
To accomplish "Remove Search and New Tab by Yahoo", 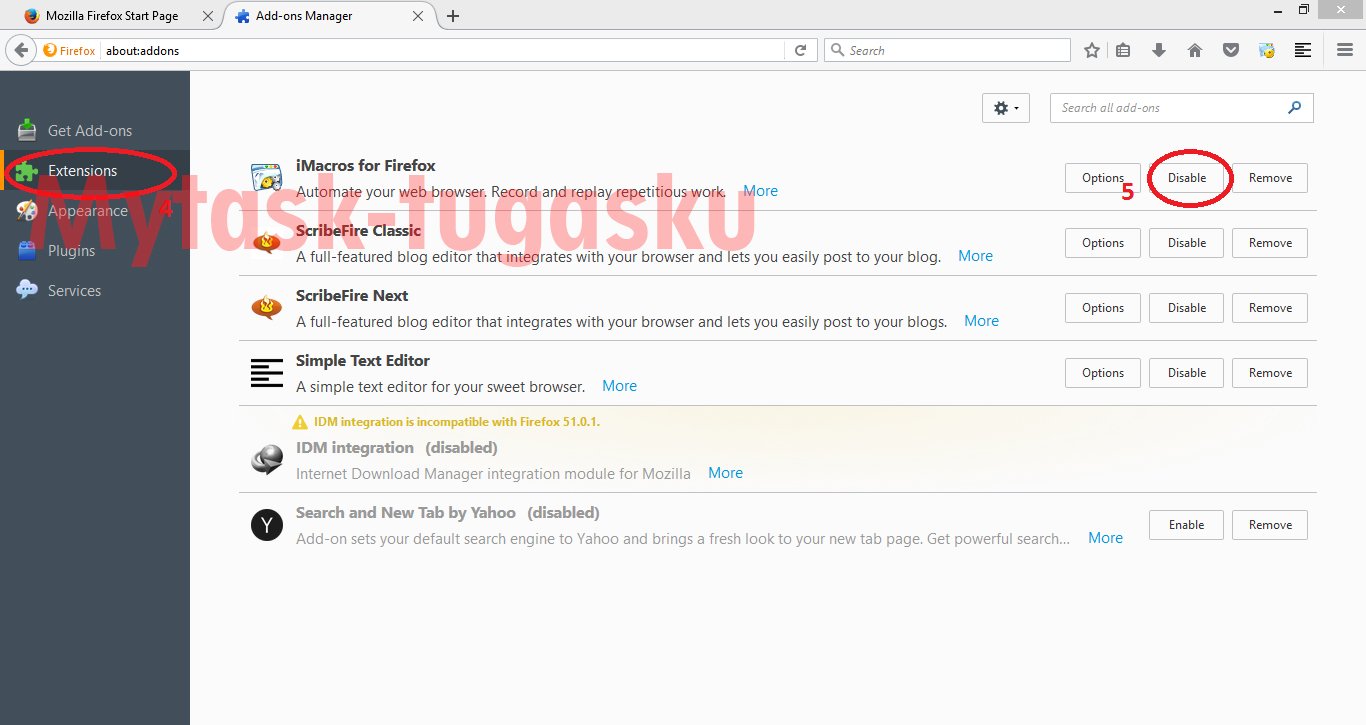I will click(x=1270, y=525).
